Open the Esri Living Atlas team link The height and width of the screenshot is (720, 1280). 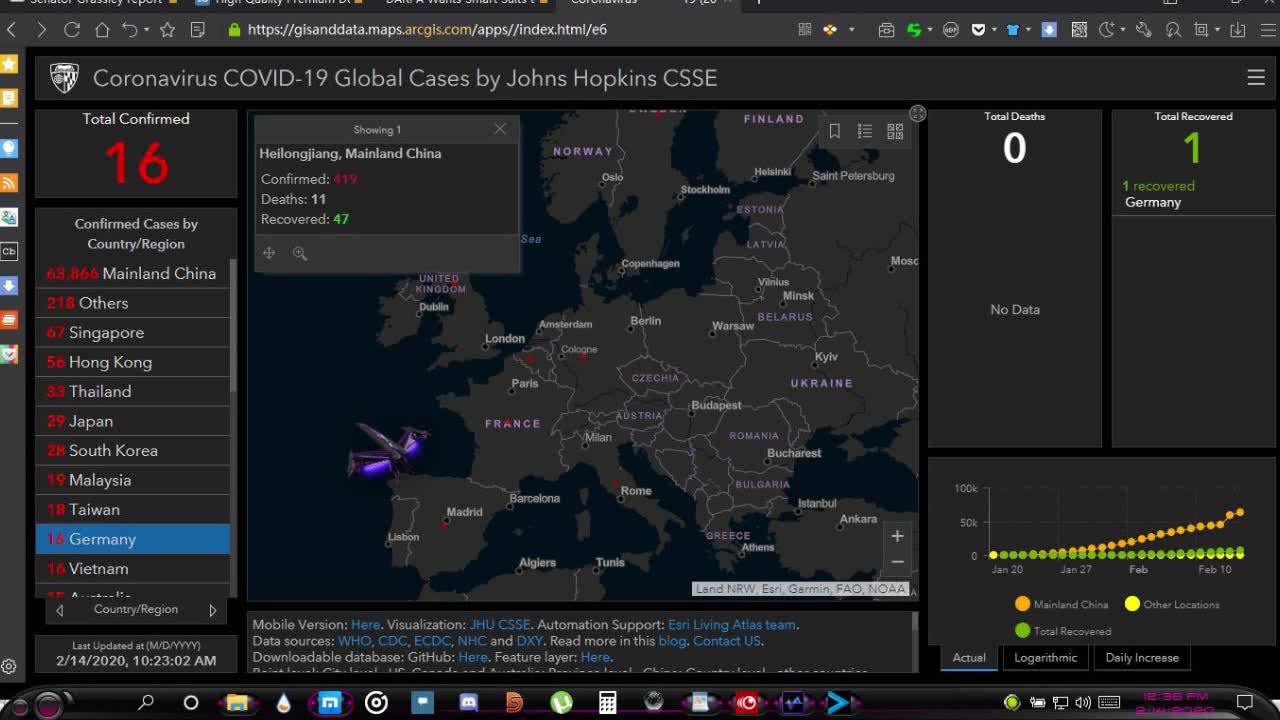click(732, 625)
